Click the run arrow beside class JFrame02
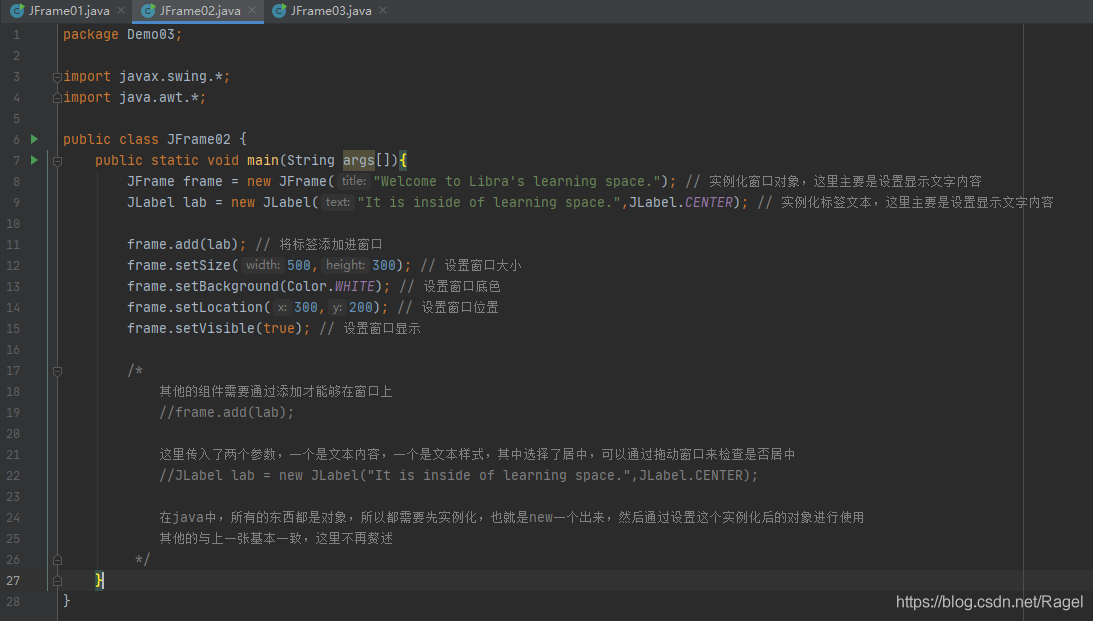Screen dimensions: 1093x621 pos(34,138)
